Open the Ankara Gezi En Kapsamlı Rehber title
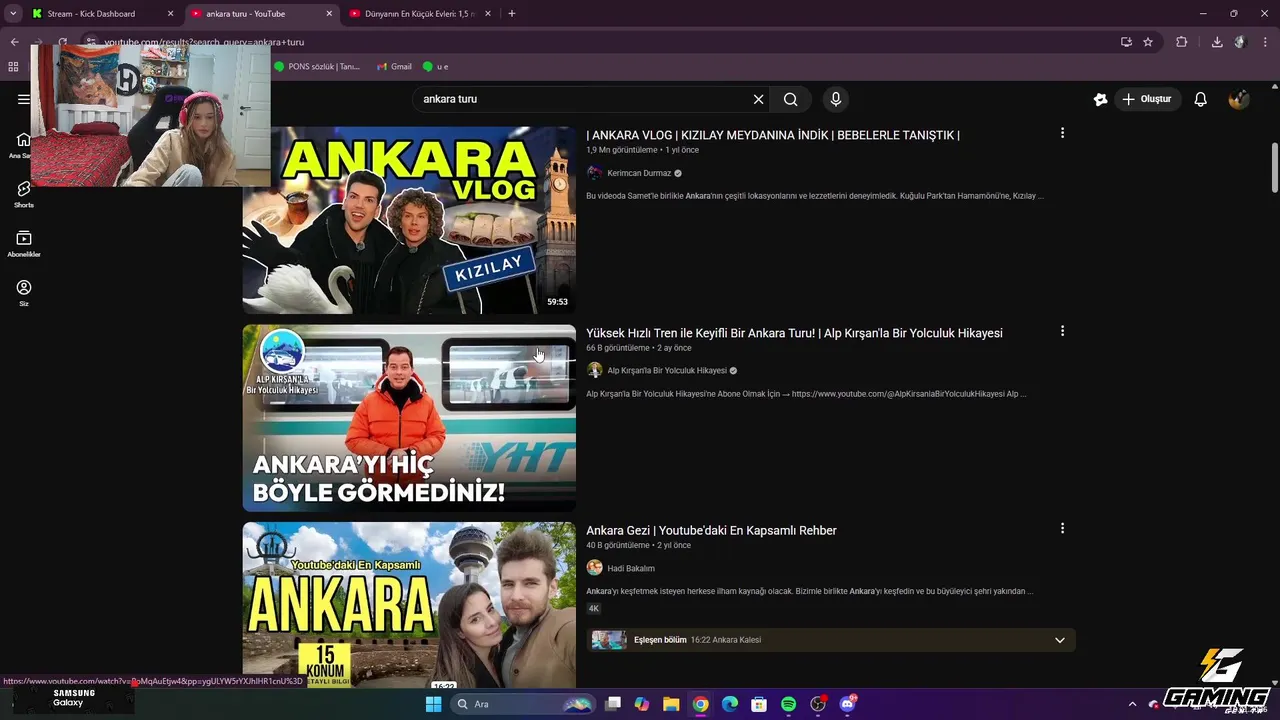 (711, 530)
